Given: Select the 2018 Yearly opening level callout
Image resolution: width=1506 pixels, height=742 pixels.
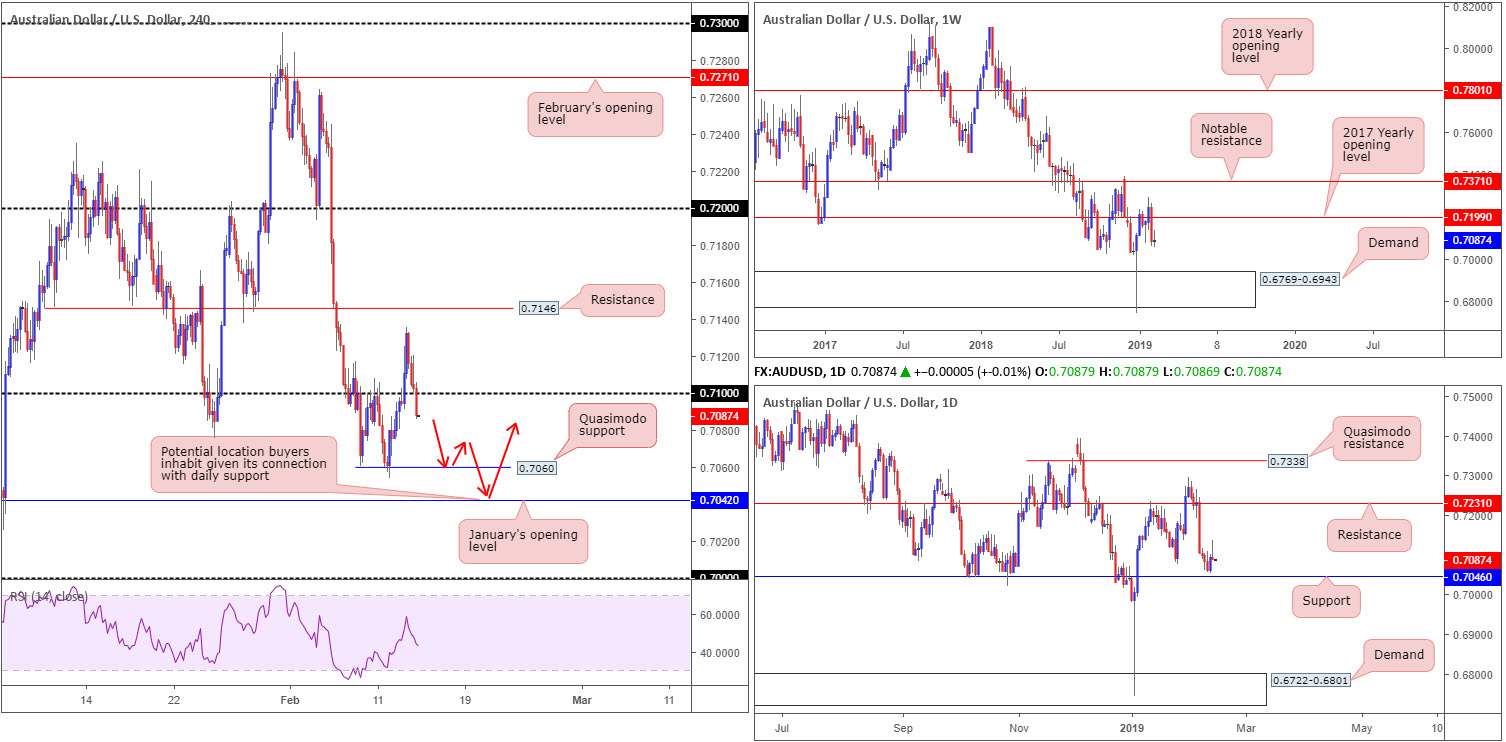Looking at the screenshot, I should 1268,47.
